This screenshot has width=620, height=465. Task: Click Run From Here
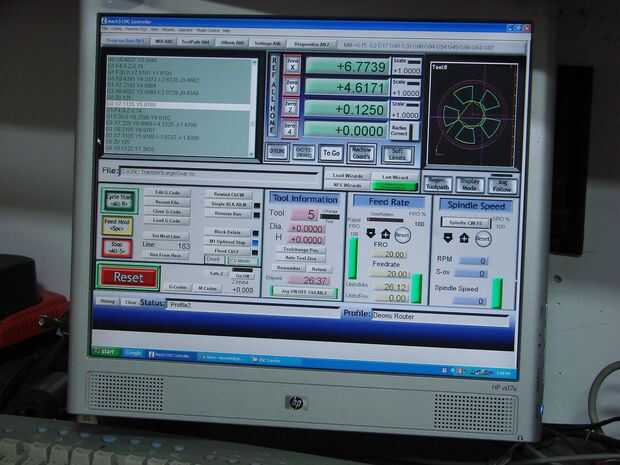165,255
